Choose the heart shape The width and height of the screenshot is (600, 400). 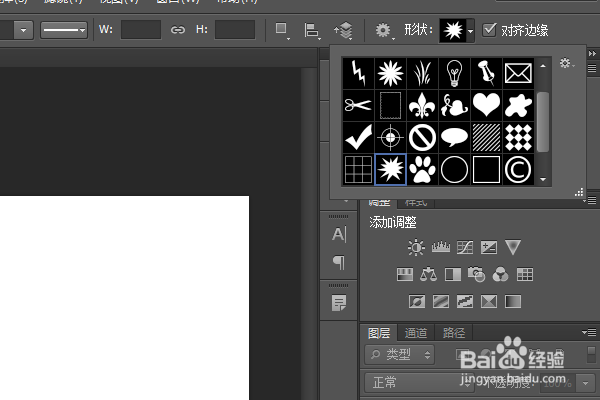pos(486,105)
